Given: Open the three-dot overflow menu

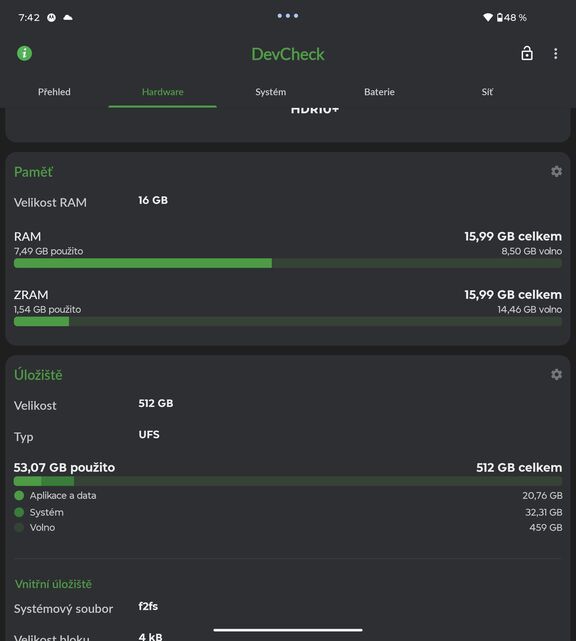Looking at the screenshot, I should coord(556,54).
